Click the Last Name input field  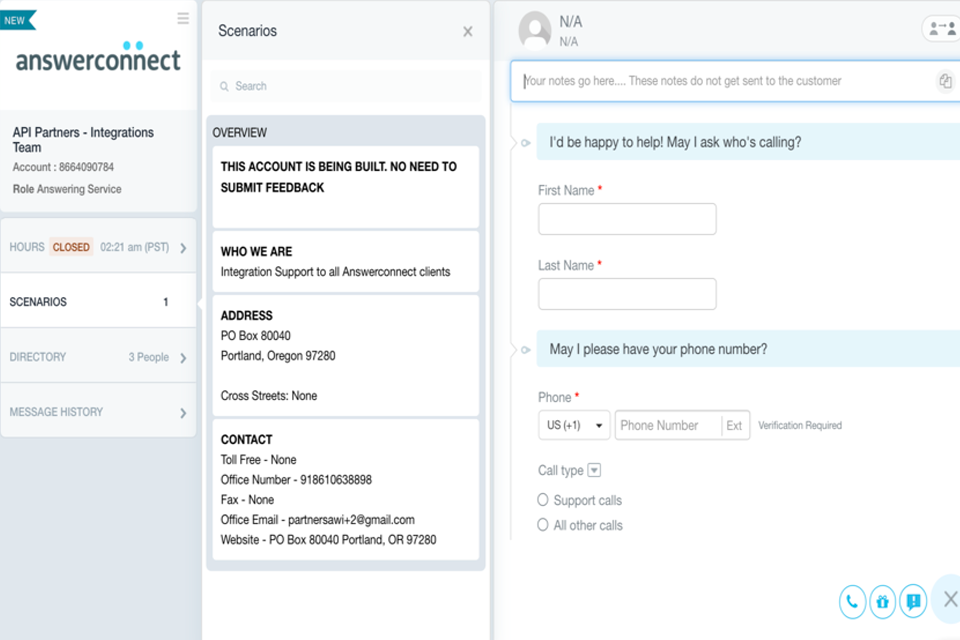(x=627, y=294)
